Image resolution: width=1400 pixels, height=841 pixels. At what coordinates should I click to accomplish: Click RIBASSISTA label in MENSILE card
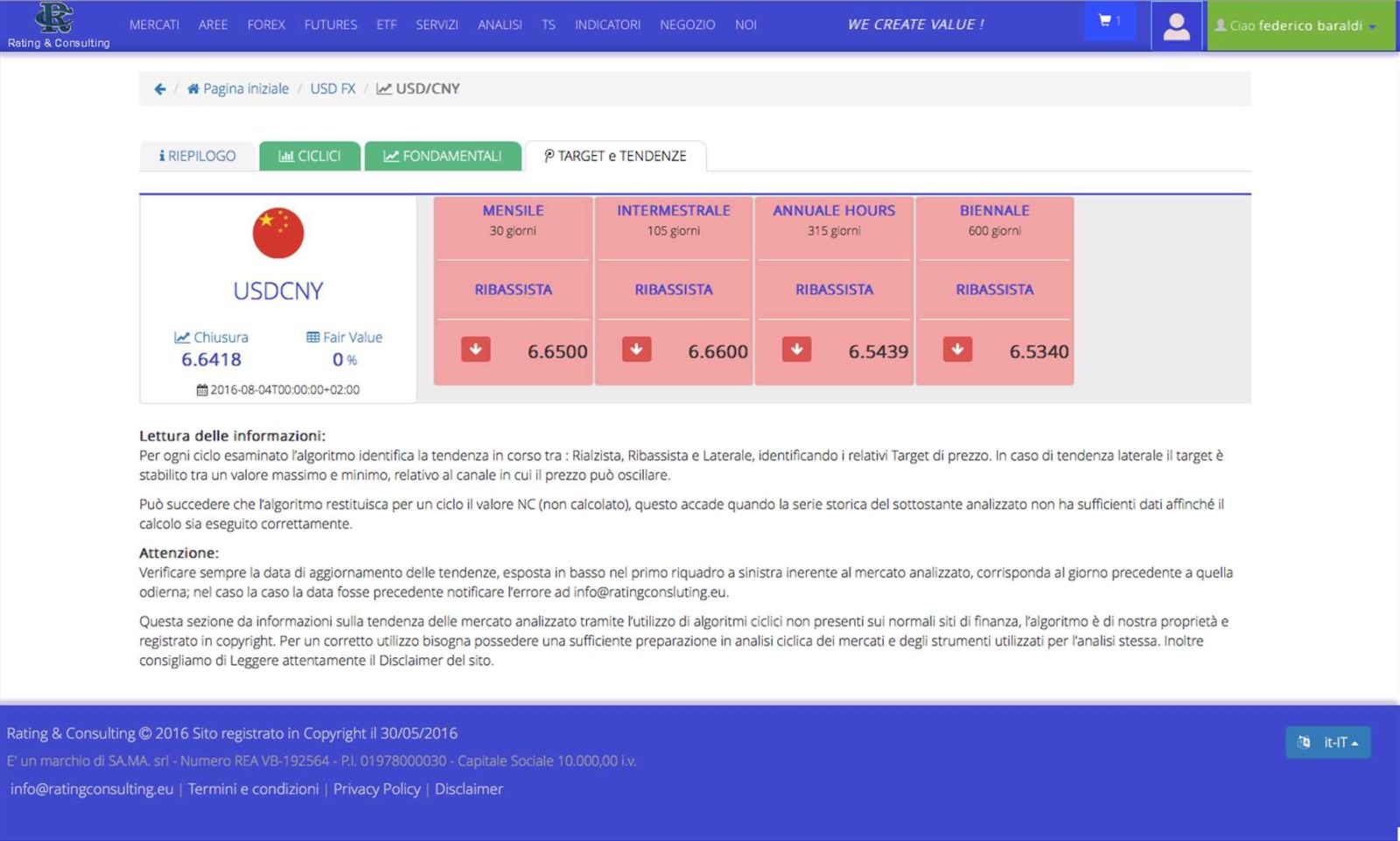tap(513, 289)
